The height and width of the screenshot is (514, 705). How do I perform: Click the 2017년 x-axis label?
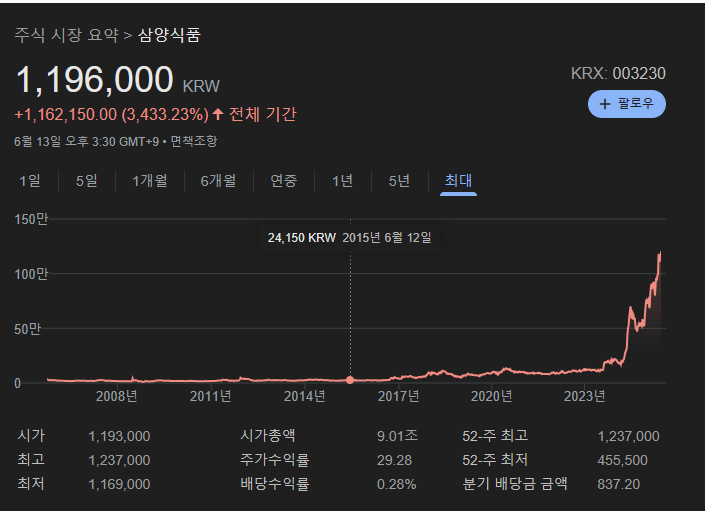(x=398, y=396)
